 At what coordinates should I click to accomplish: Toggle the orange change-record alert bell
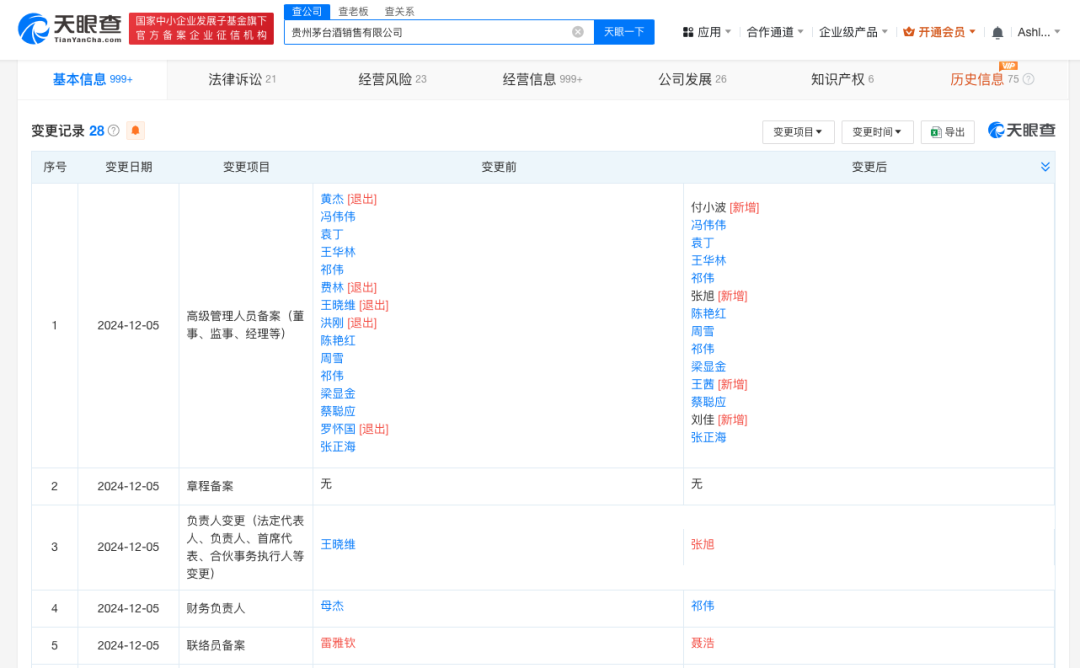click(136, 130)
